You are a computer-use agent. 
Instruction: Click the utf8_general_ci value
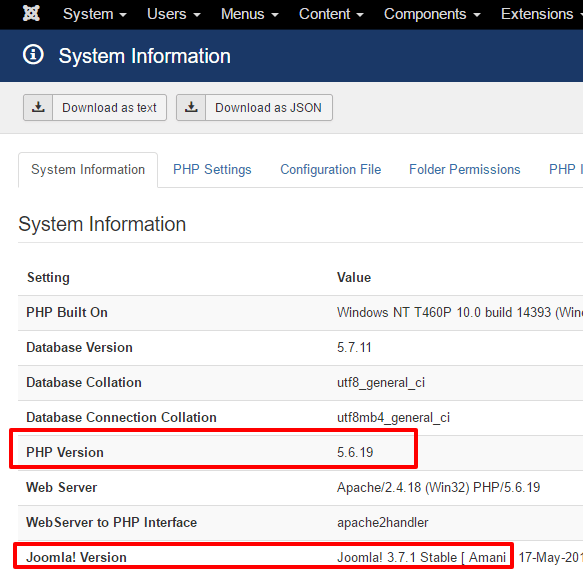click(x=381, y=383)
